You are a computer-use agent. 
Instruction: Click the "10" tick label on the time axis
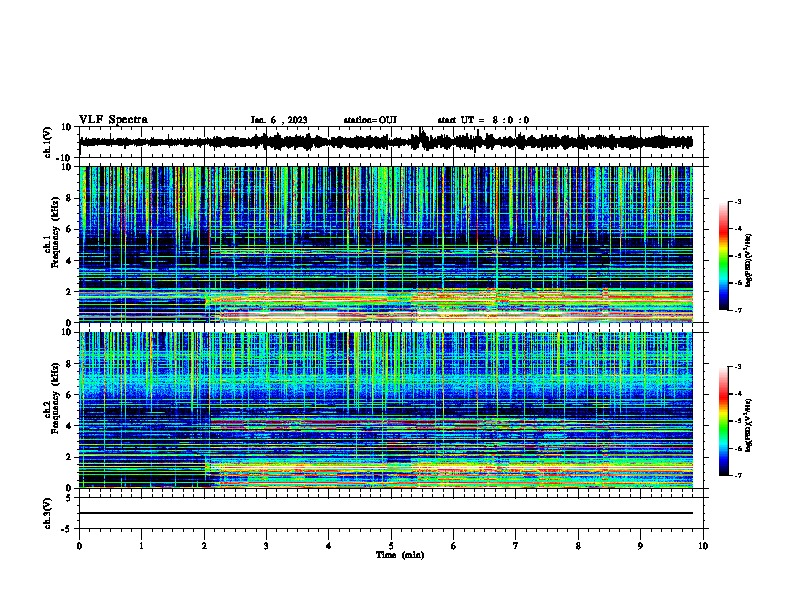click(703, 546)
